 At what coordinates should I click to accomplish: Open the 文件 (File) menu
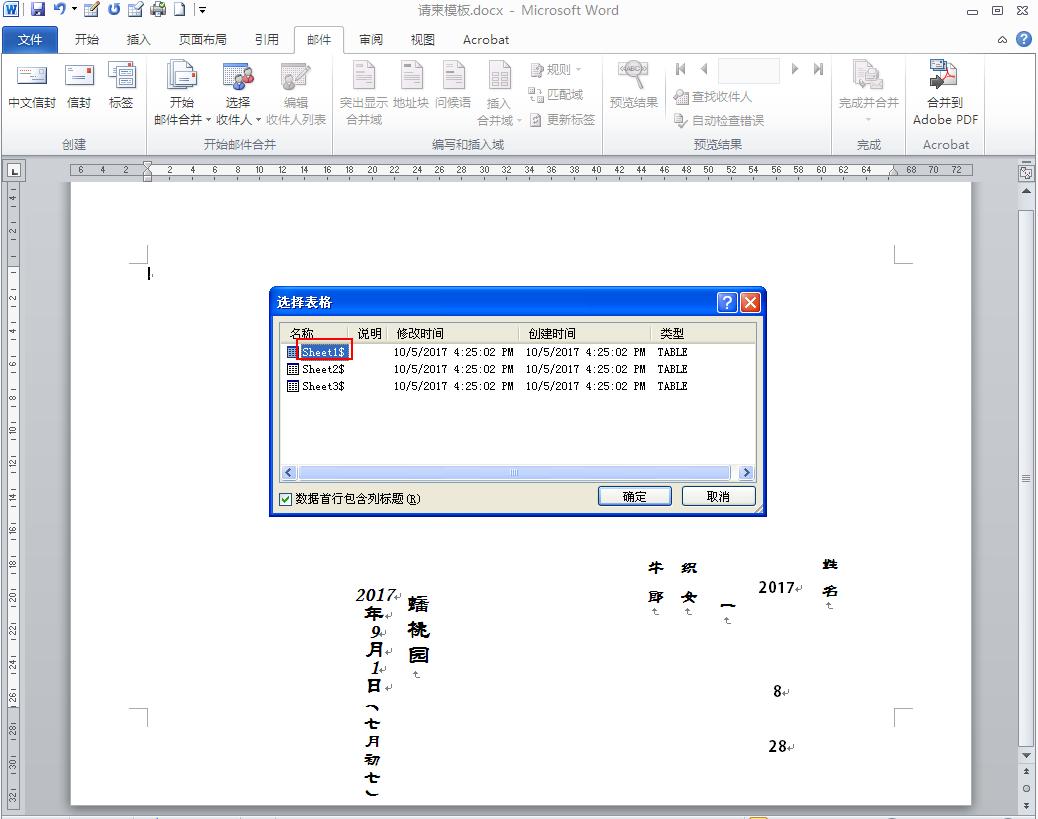click(30, 40)
